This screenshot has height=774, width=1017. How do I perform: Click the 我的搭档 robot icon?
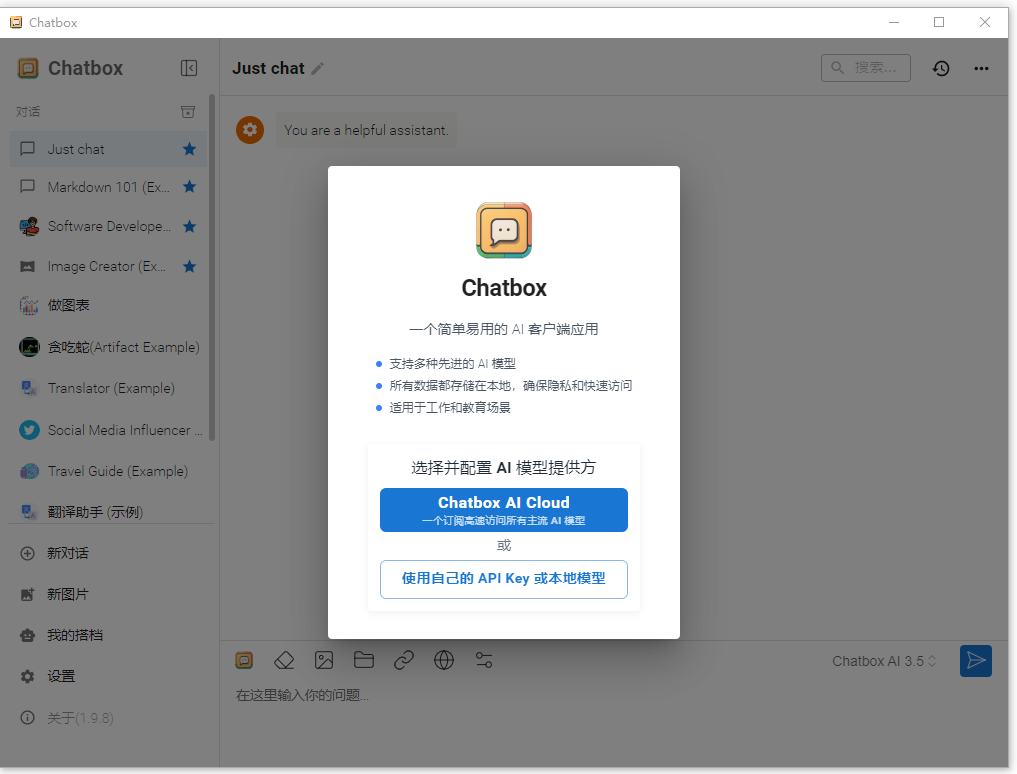[x=27, y=635]
